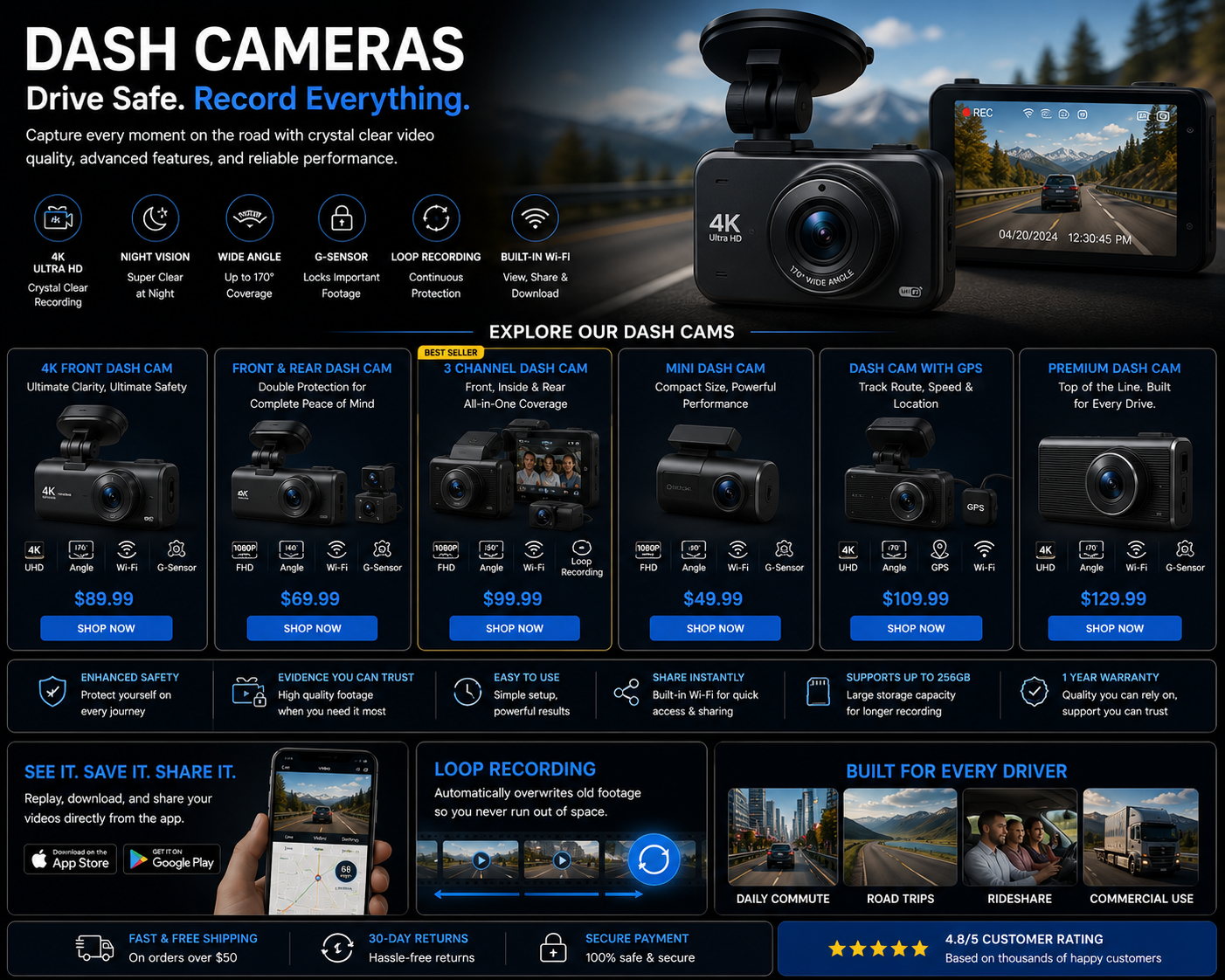This screenshot has width=1225, height=980.
Task: Open the Get It On Google Play badge
Action: point(172,859)
